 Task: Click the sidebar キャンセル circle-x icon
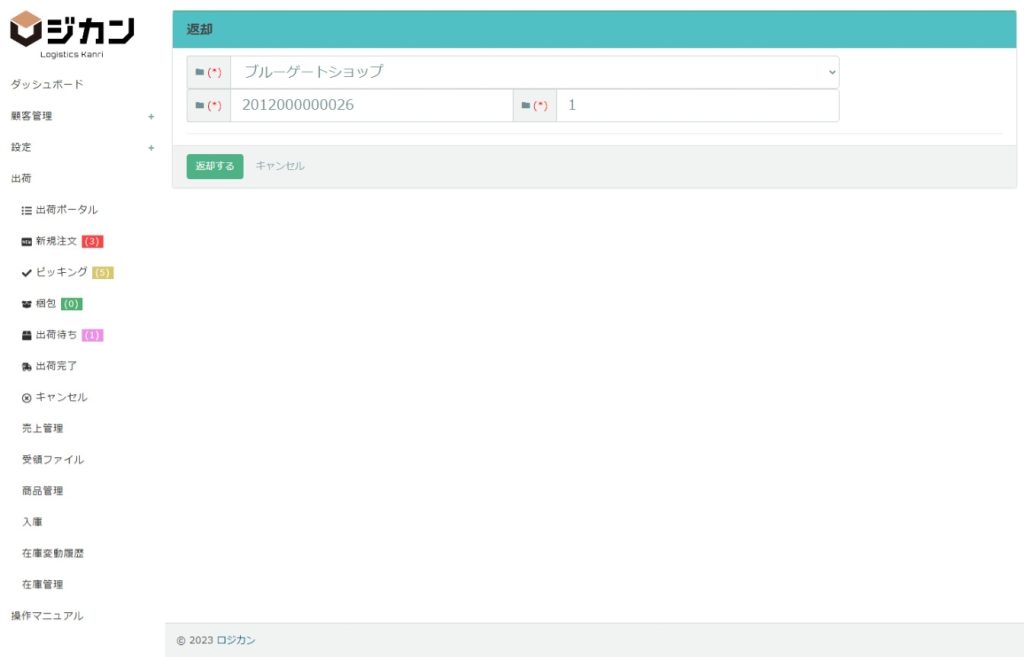pyautogui.click(x=27, y=398)
